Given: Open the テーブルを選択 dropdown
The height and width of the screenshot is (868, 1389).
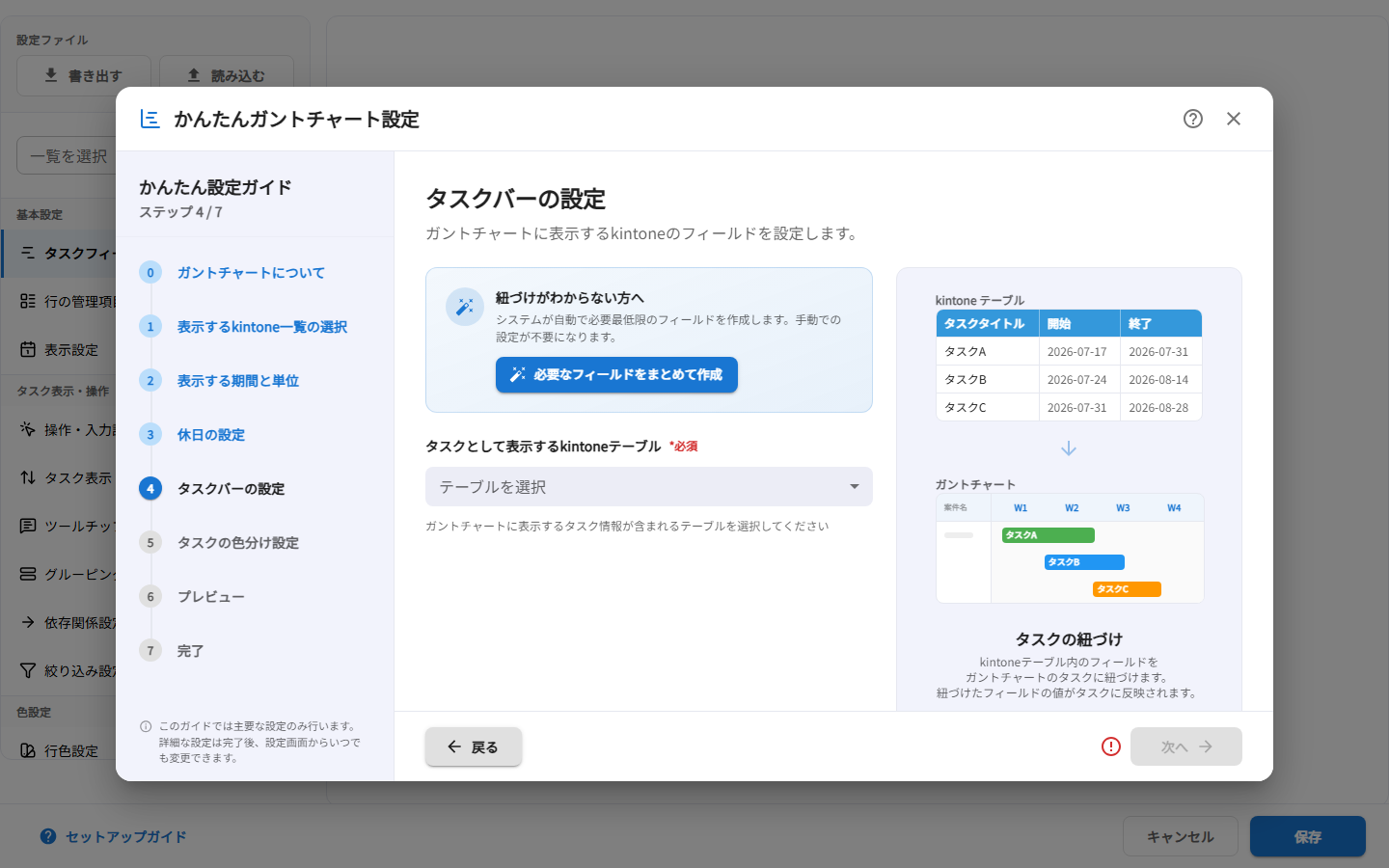Looking at the screenshot, I should pos(649,487).
